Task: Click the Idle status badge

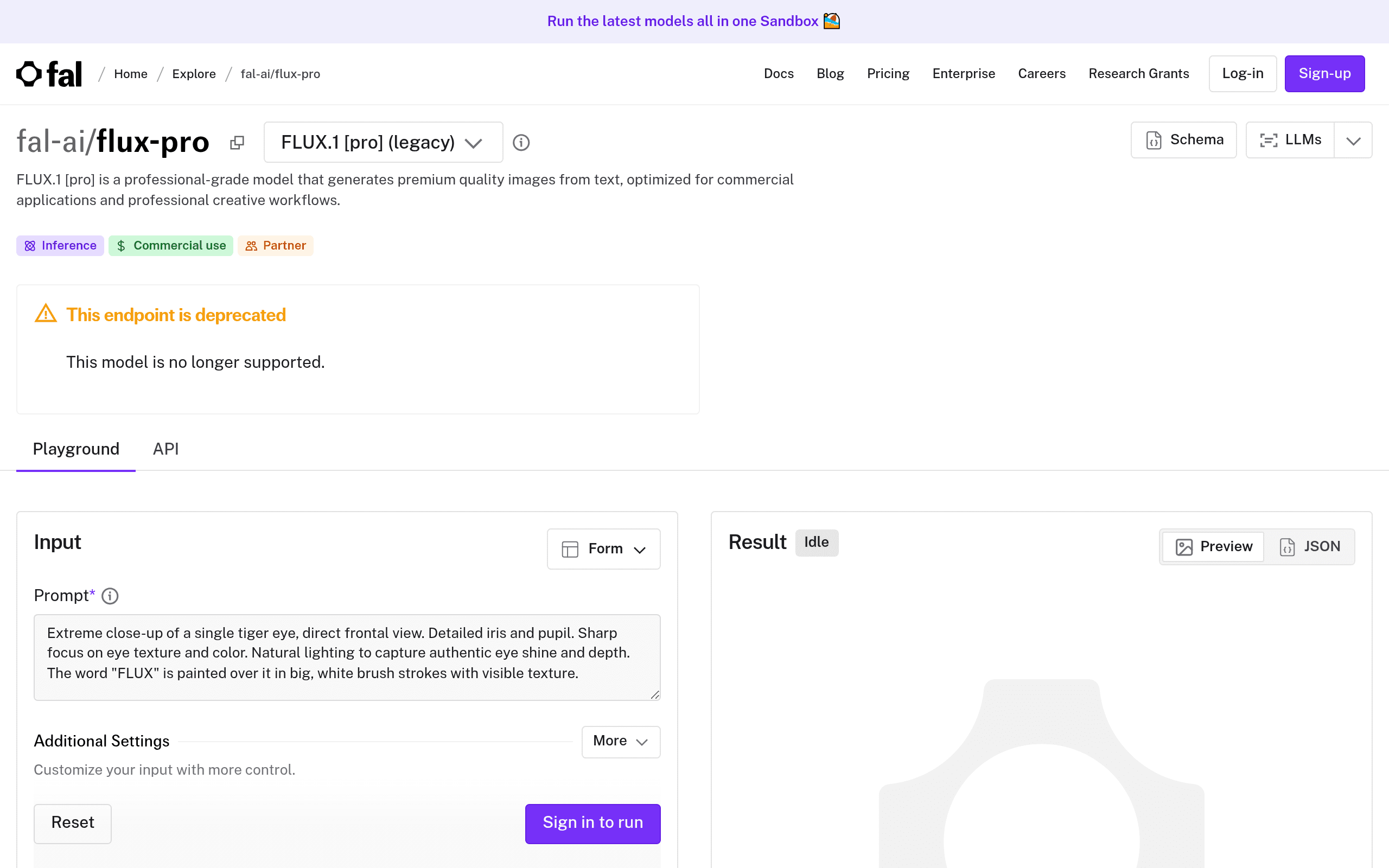Action: pyautogui.click(x=817, y=542)
